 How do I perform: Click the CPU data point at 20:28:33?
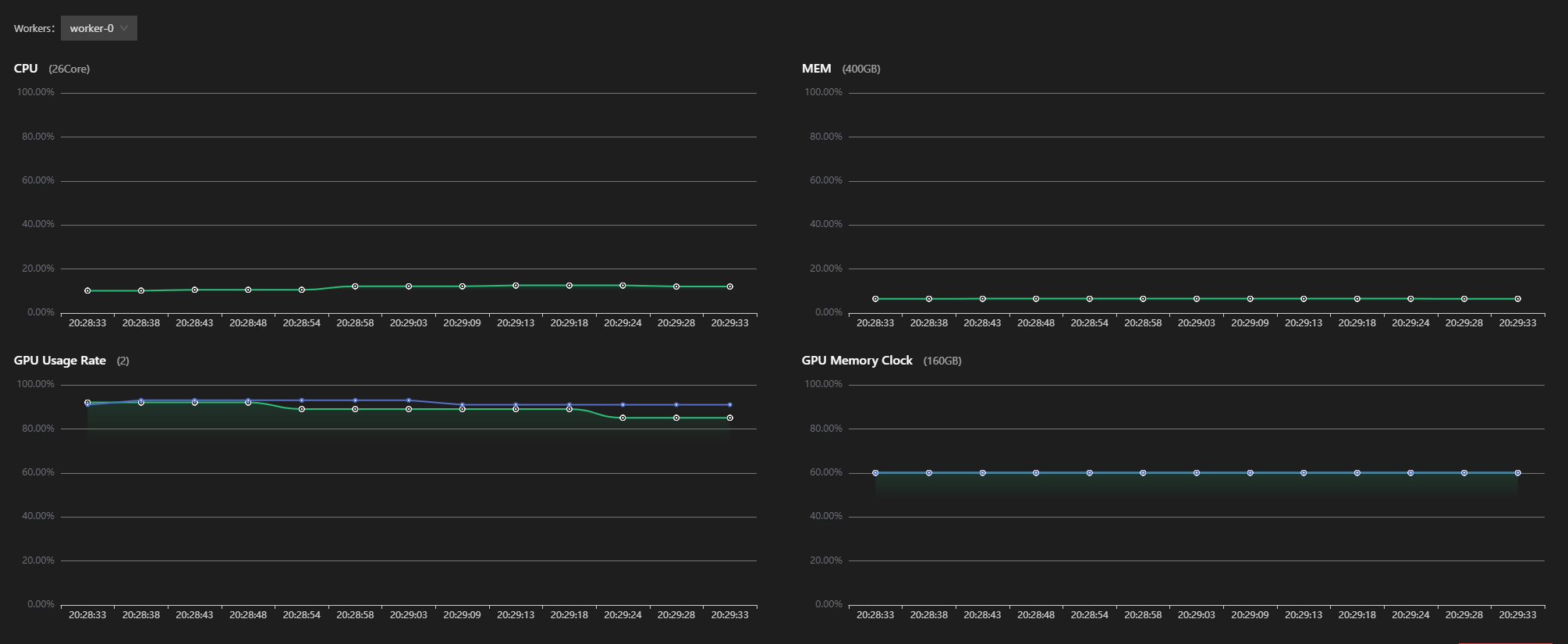click(x=87, y=290)
